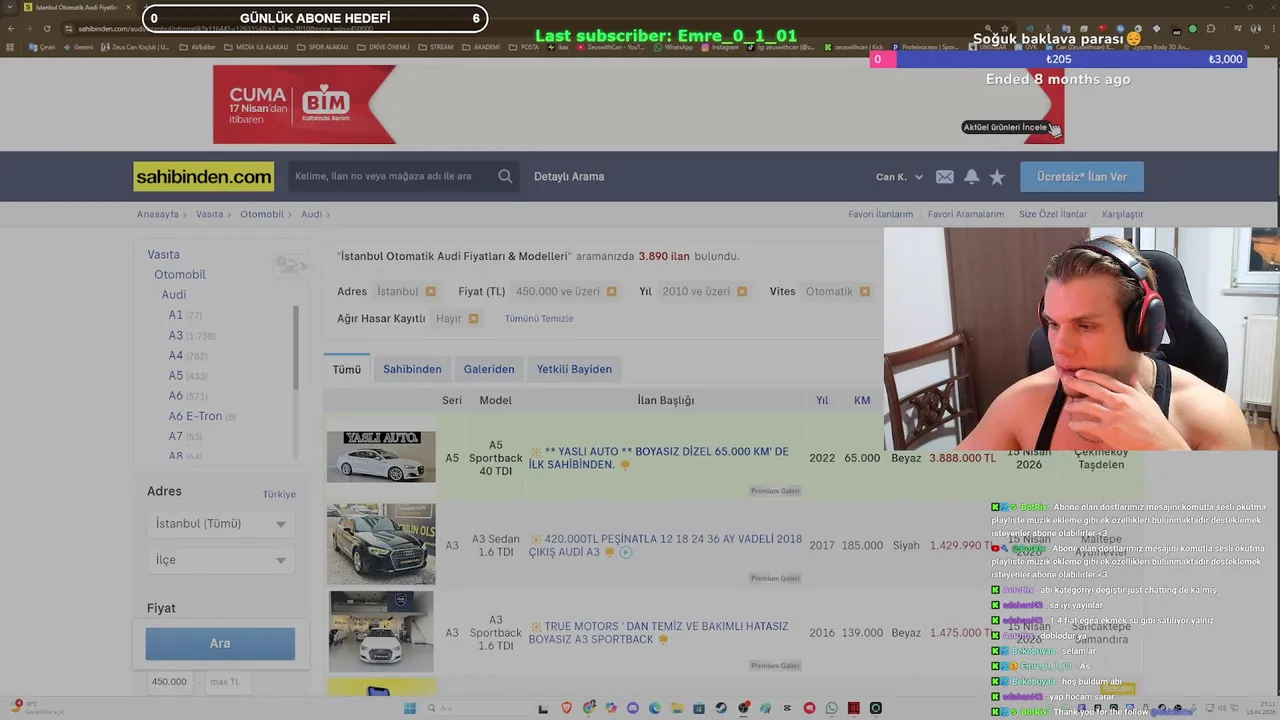Focus the keyword search field
This screenshot has height=720, width=1280.
coord(390,177)
